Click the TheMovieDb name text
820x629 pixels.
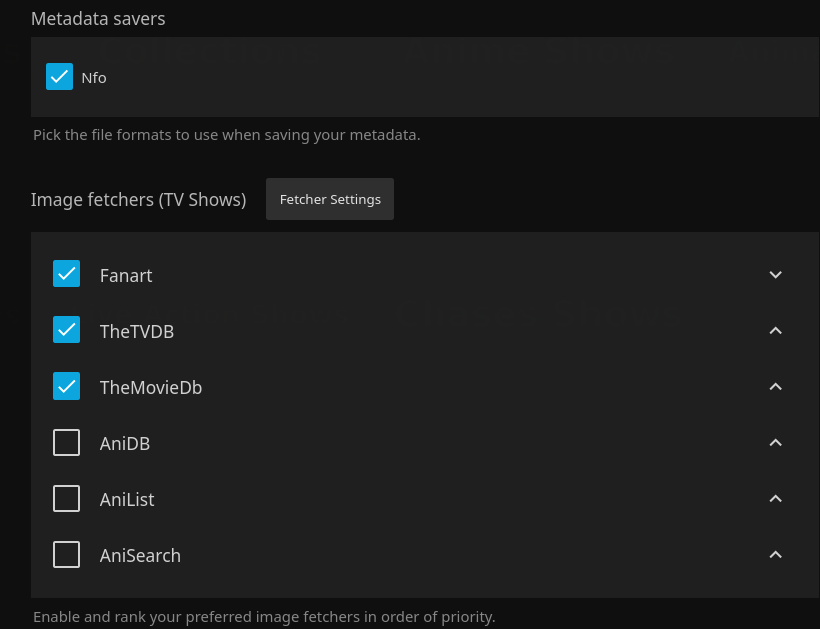[x=151, y=388]
